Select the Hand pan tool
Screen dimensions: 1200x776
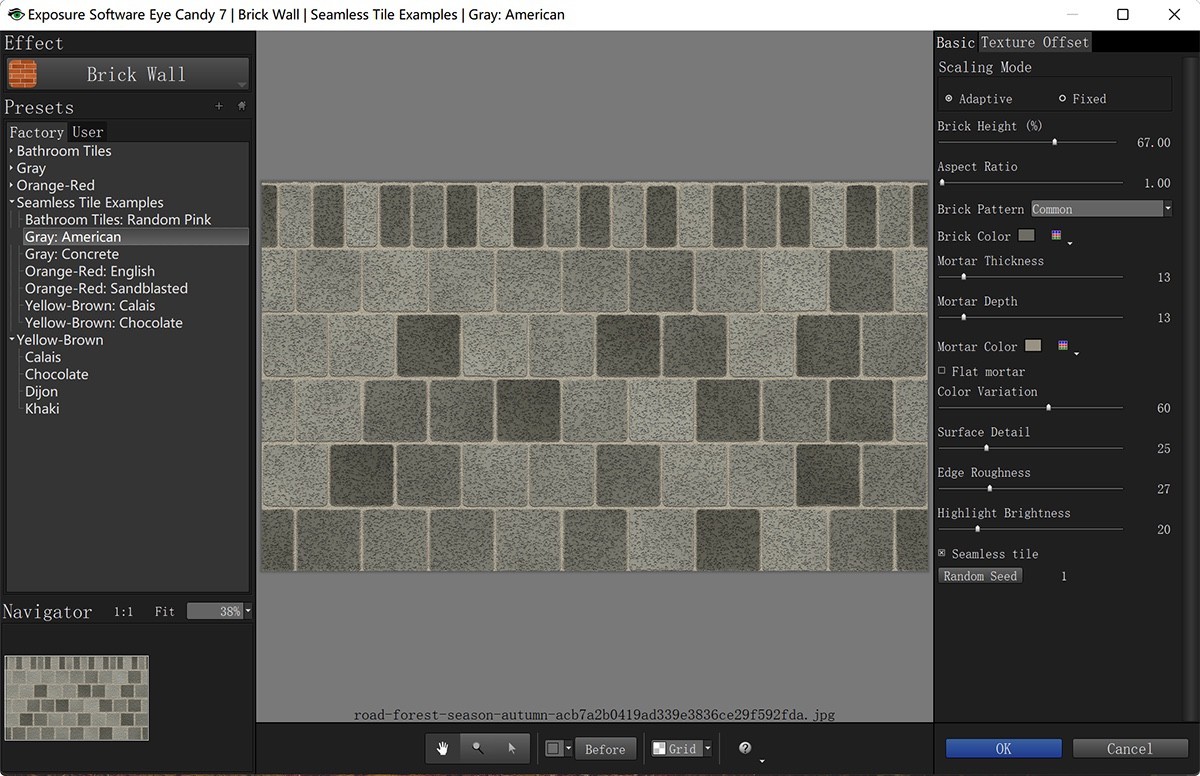tap(442, 748)
